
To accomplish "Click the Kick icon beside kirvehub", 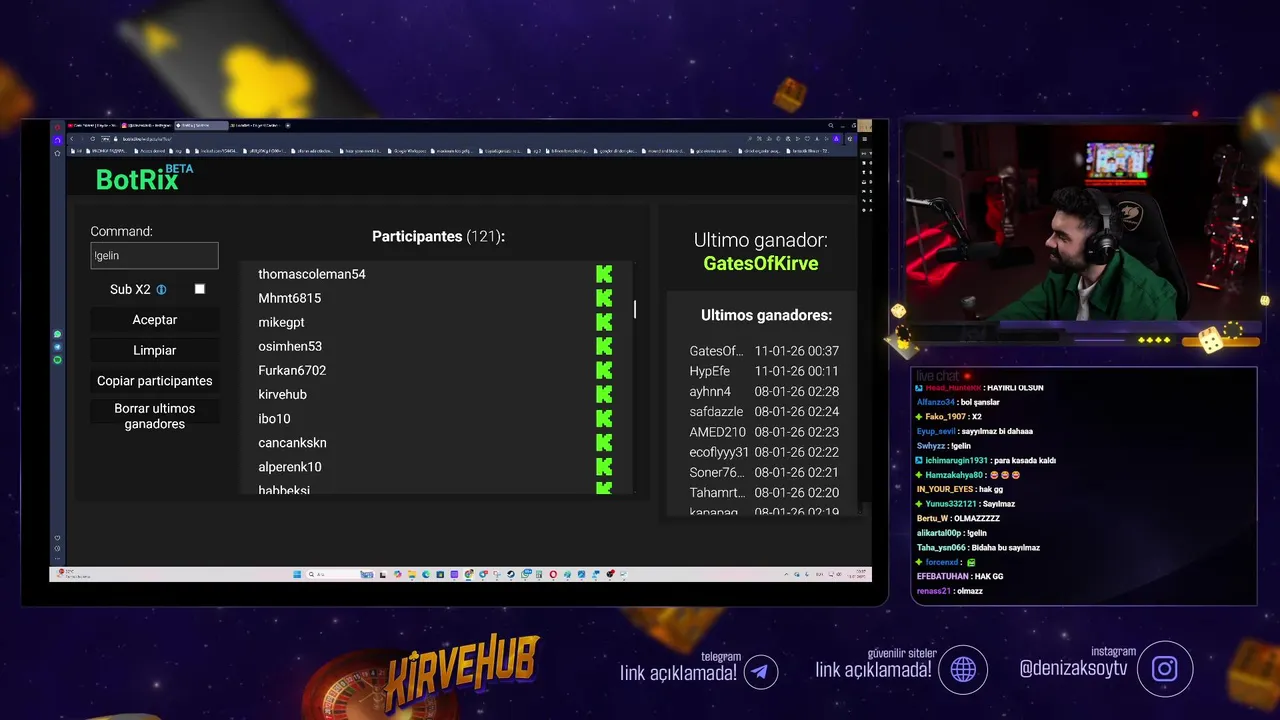I will (604, 394).
